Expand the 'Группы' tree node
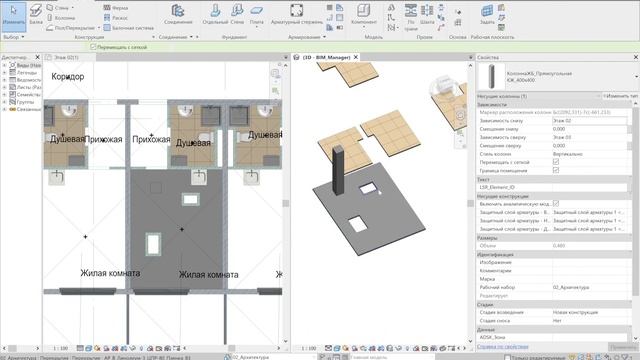This screenshot has height=360, width=640. [x=4, y=102]
